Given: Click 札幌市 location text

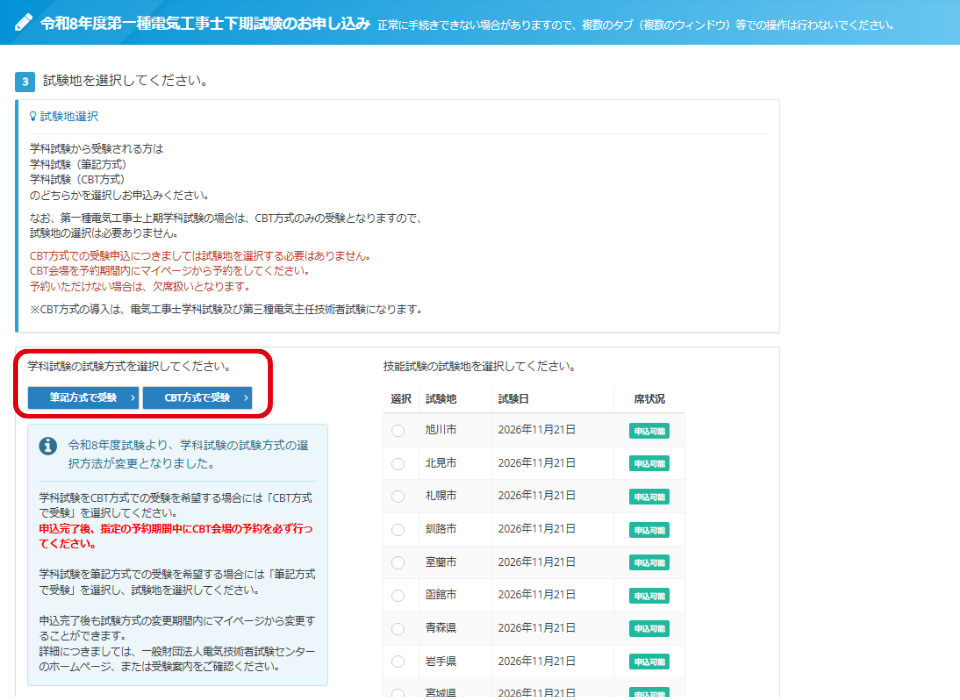Looking at the screenshot, I should [x=441, y=495].
